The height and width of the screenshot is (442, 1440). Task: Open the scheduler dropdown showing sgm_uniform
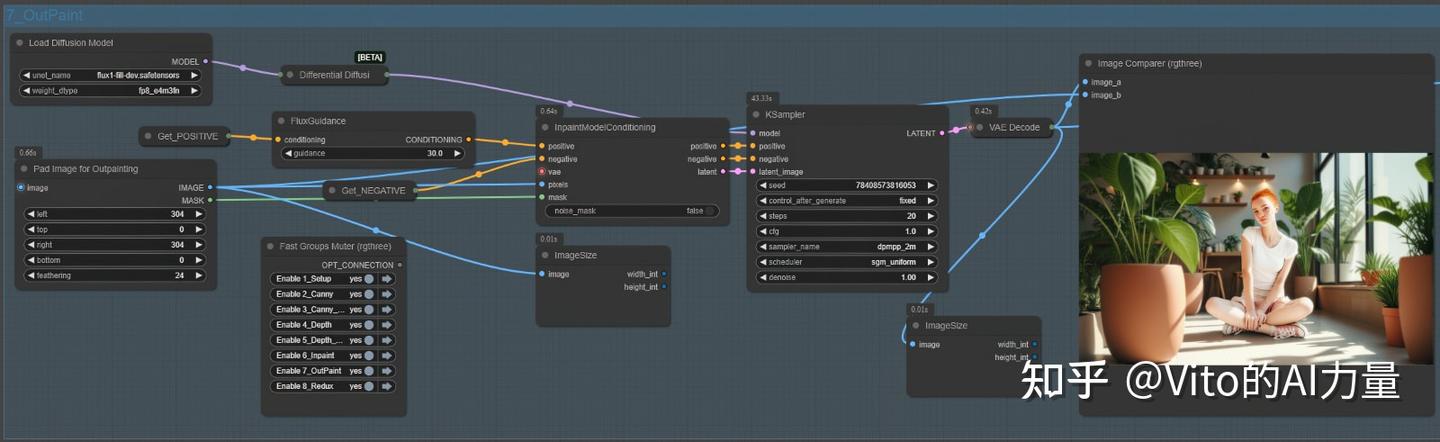846,262
